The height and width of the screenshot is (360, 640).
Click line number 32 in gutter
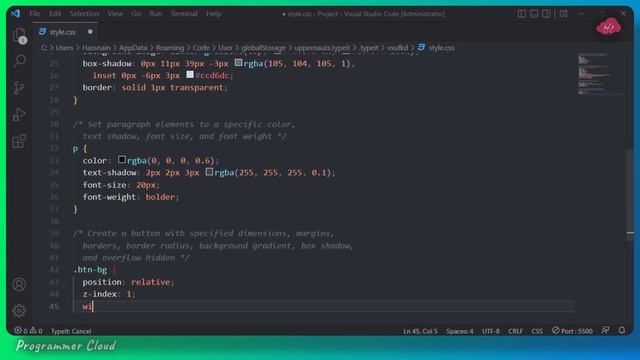[x=54, y=148]
